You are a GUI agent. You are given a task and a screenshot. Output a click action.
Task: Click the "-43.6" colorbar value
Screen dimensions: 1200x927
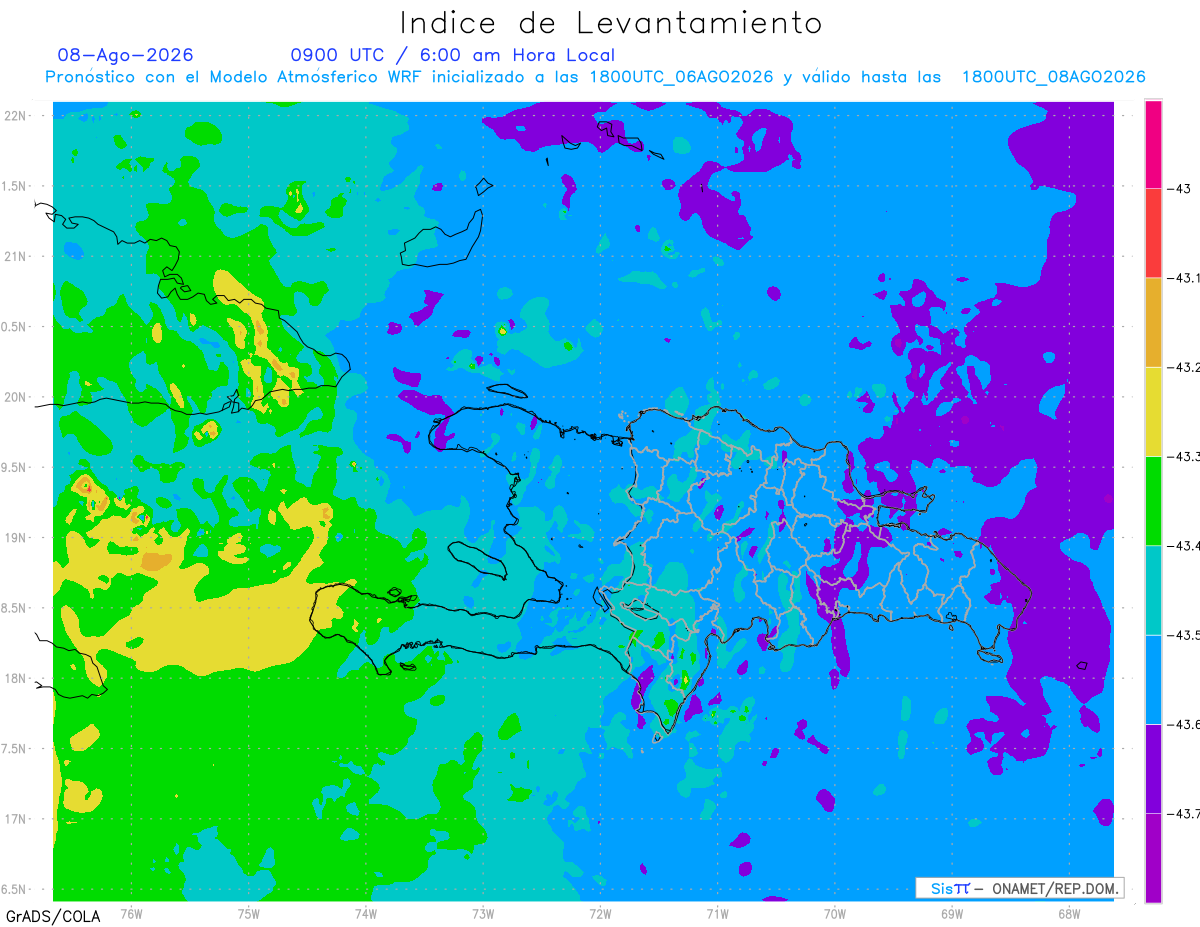[1183, 724]
